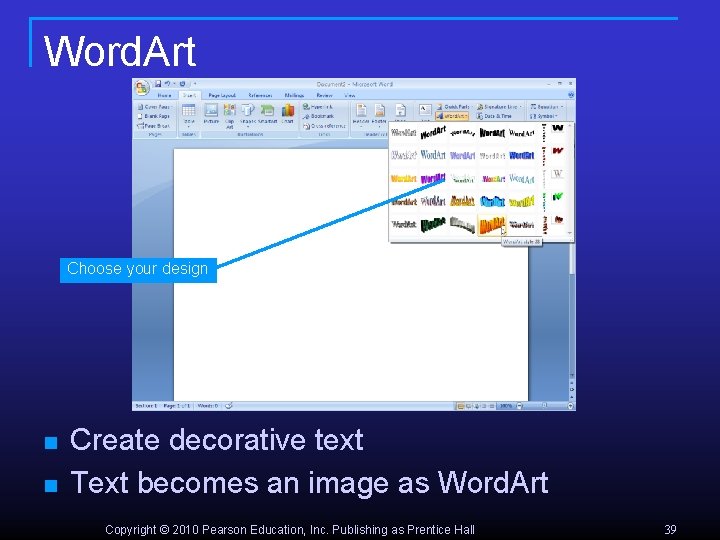Open the Quick Parts dropdown

(454, 107)
